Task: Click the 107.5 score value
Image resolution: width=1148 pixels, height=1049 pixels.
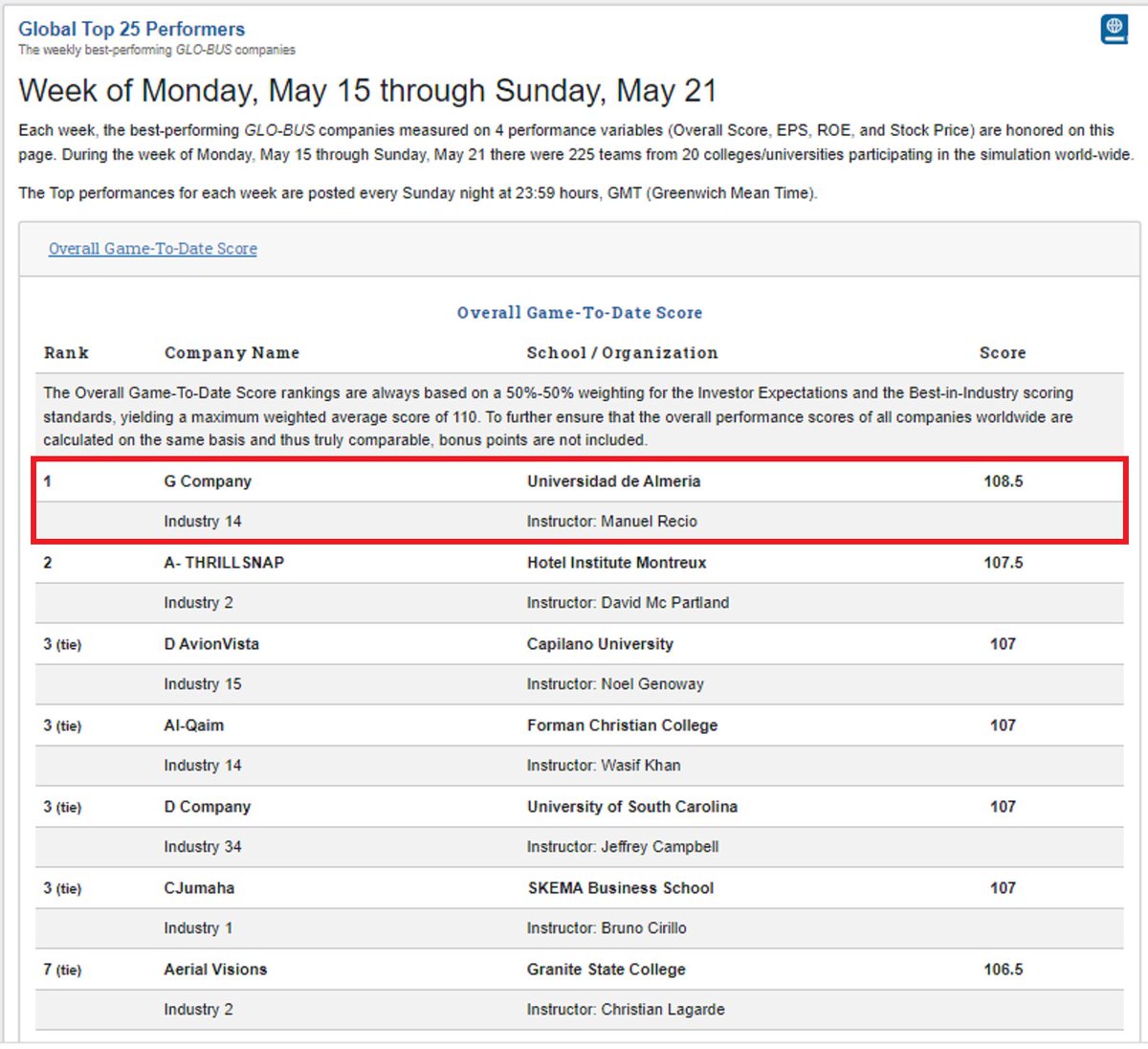Action: click(x=1003, y=563)
